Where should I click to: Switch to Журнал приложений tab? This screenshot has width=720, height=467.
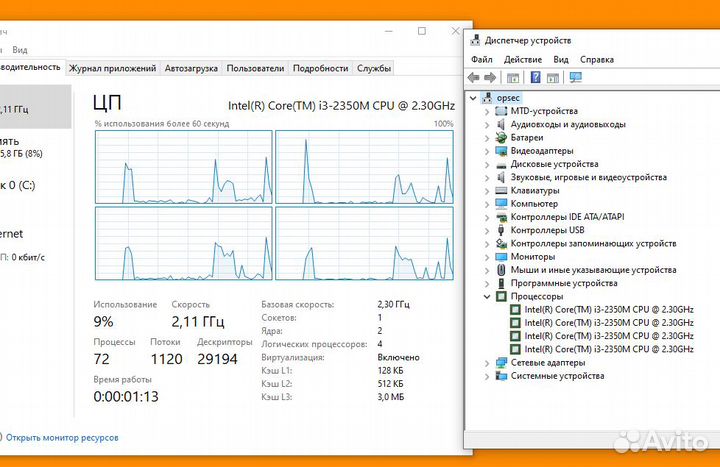click(112, 68)
